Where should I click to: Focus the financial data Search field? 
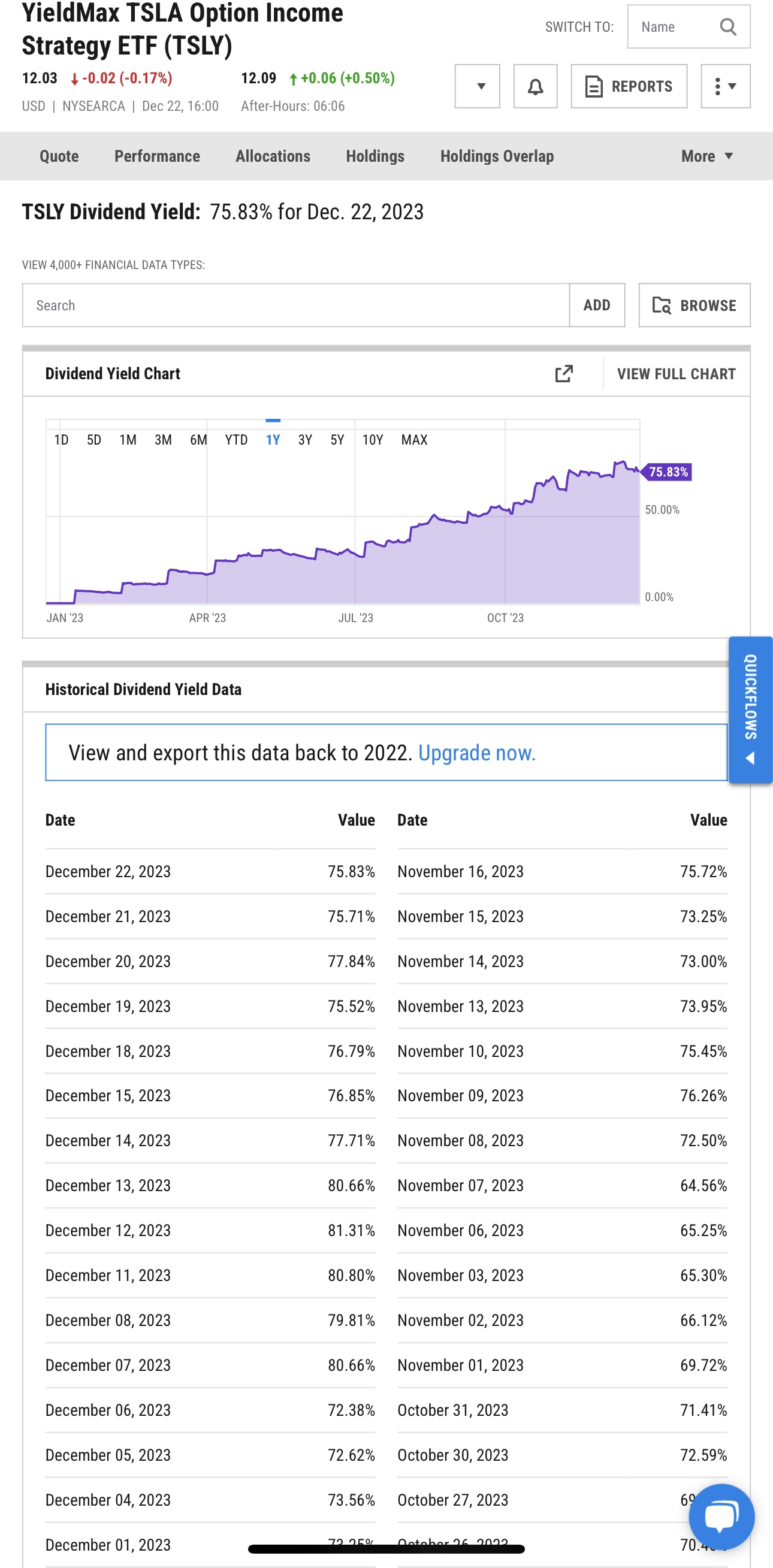pos(296,305)
